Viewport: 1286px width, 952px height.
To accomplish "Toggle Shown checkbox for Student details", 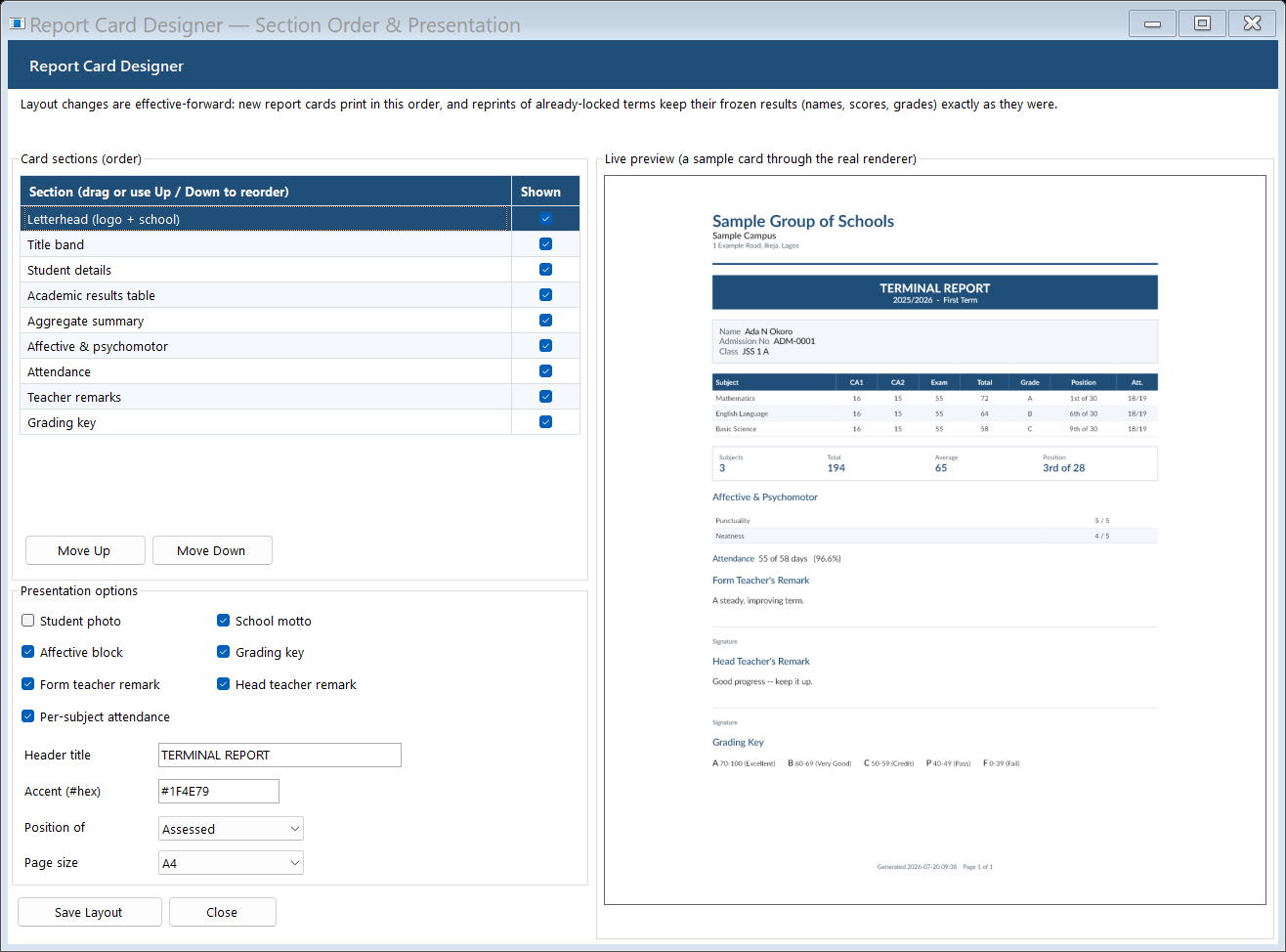I will click(x=545, y=270).
